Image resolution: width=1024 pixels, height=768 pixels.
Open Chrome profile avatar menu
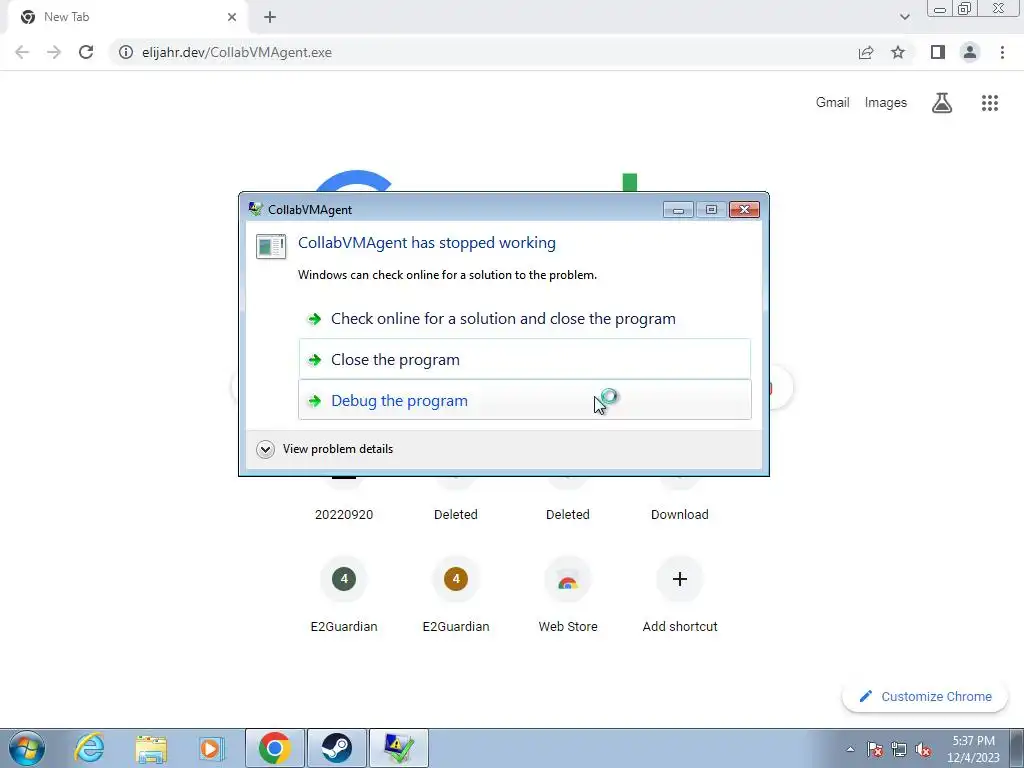[x=970, y=52]
